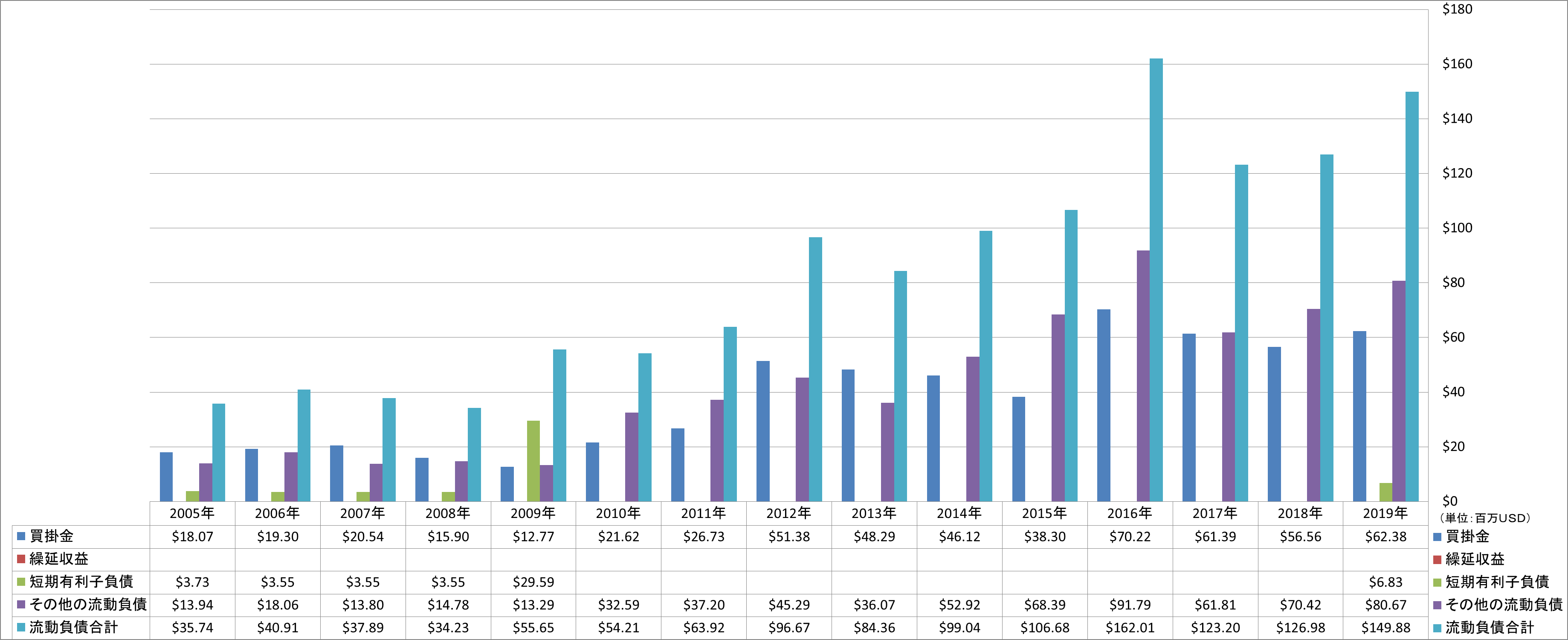1568x640 pixels.
Task: Select the small green 2019 bar
Action: (x=1386, y=492)
